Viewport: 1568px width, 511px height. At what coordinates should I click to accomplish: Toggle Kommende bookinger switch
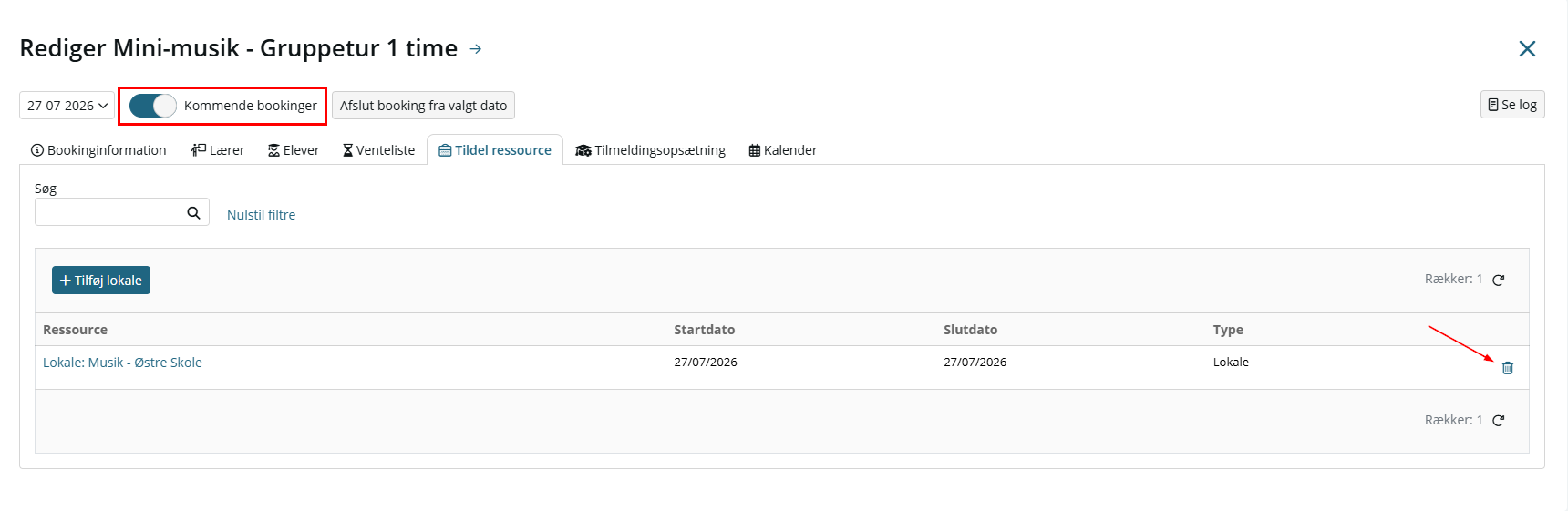click(152, 106)
